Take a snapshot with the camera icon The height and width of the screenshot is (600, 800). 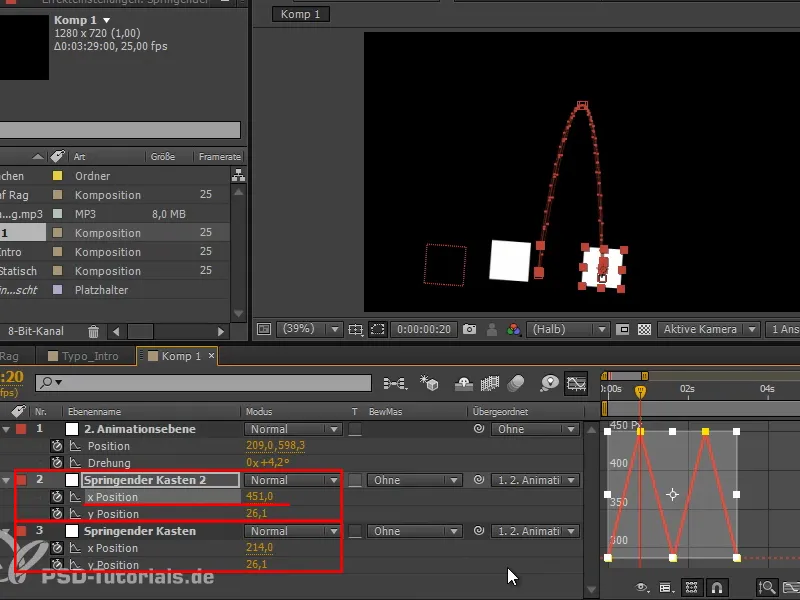(x=469, y=330)
